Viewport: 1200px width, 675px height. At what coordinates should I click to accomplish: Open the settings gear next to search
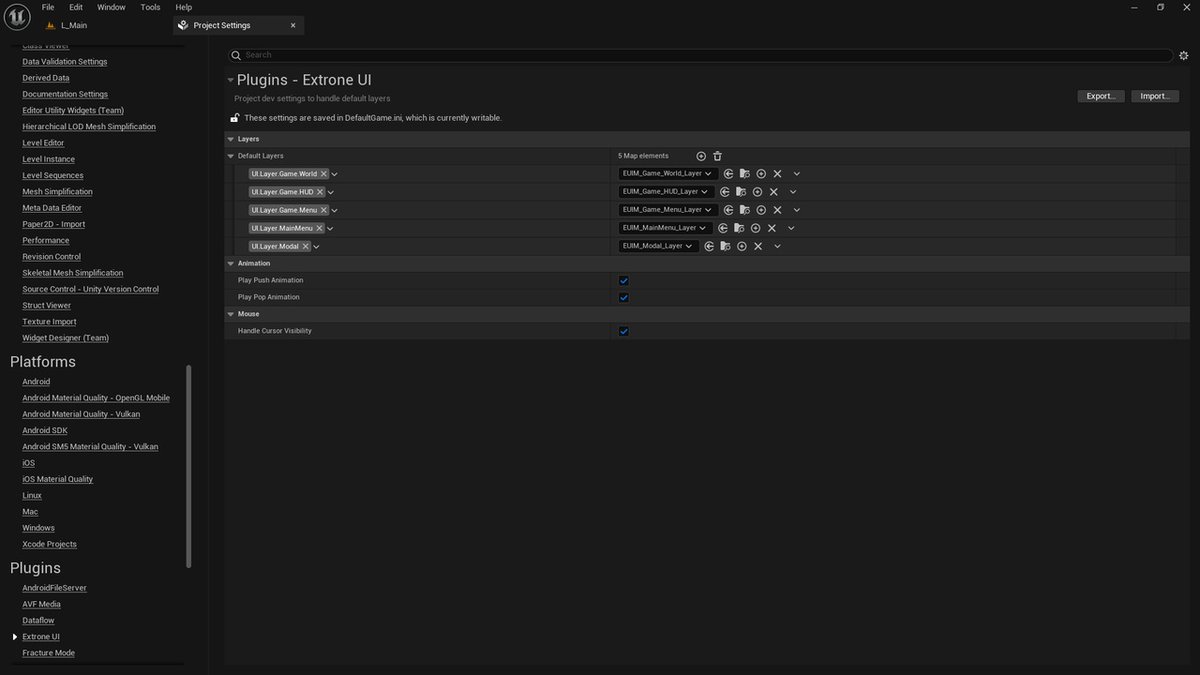pyautogui.click(x=1184, y=55)
